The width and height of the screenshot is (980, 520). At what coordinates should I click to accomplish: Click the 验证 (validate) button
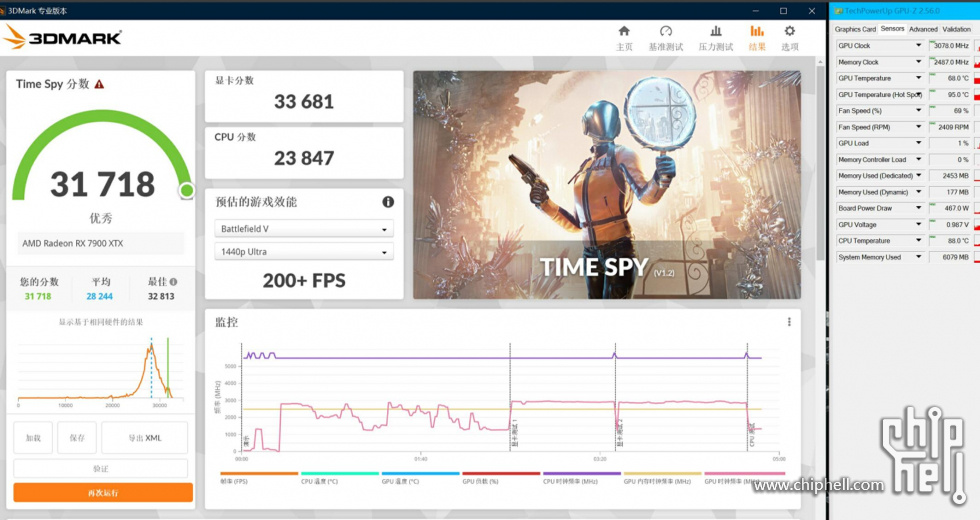(x=101, y=469)
